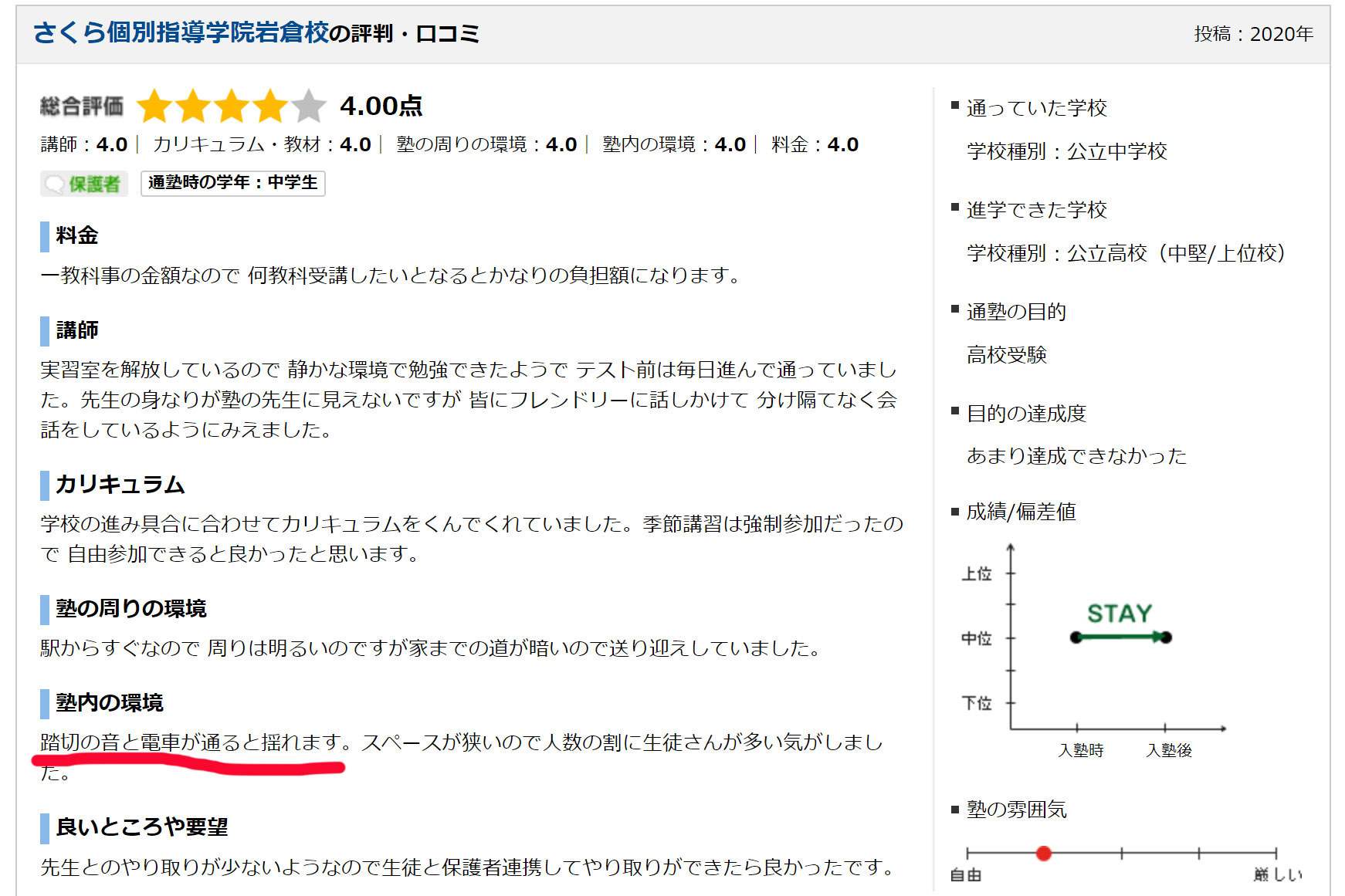
Task: Click the 塾の周りの環境：4.0 rating
Action: (x=486, y=144)
